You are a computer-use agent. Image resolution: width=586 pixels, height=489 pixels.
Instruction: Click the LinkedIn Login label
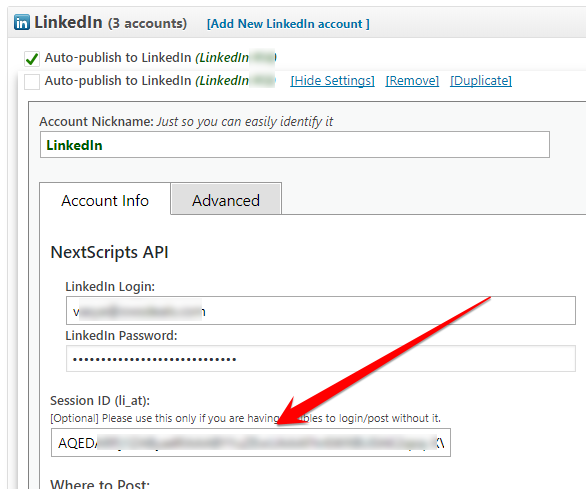point(110,286)
